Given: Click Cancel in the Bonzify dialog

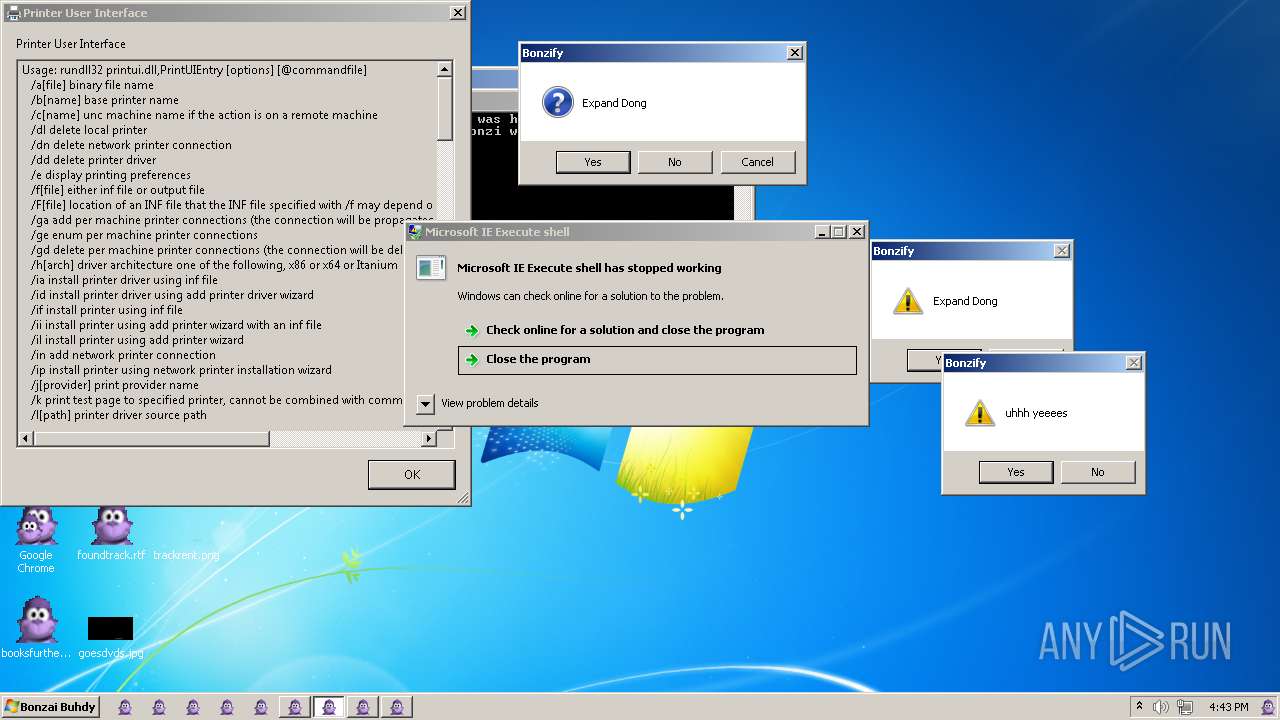Looking at the screenshot, I should click(757, 162).
